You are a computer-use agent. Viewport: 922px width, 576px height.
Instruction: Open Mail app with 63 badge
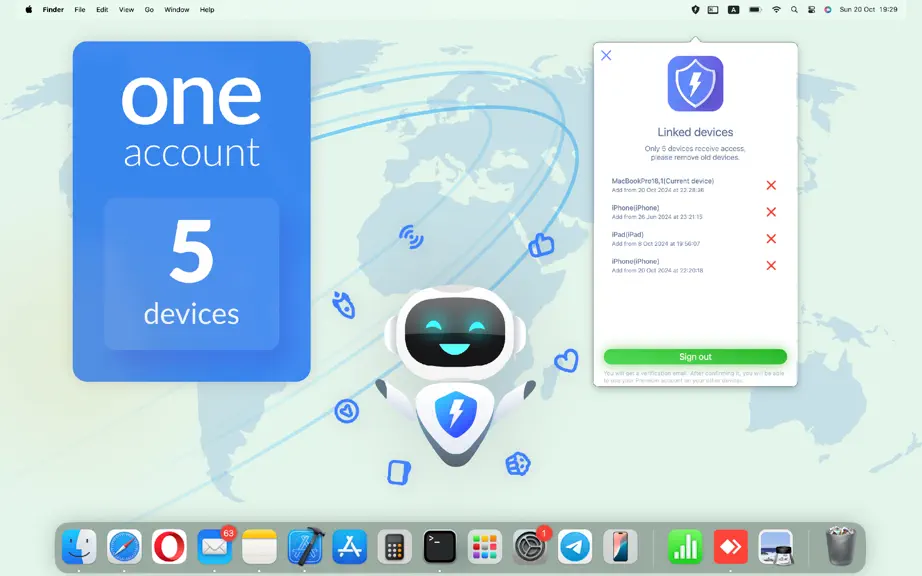(215, 547)
